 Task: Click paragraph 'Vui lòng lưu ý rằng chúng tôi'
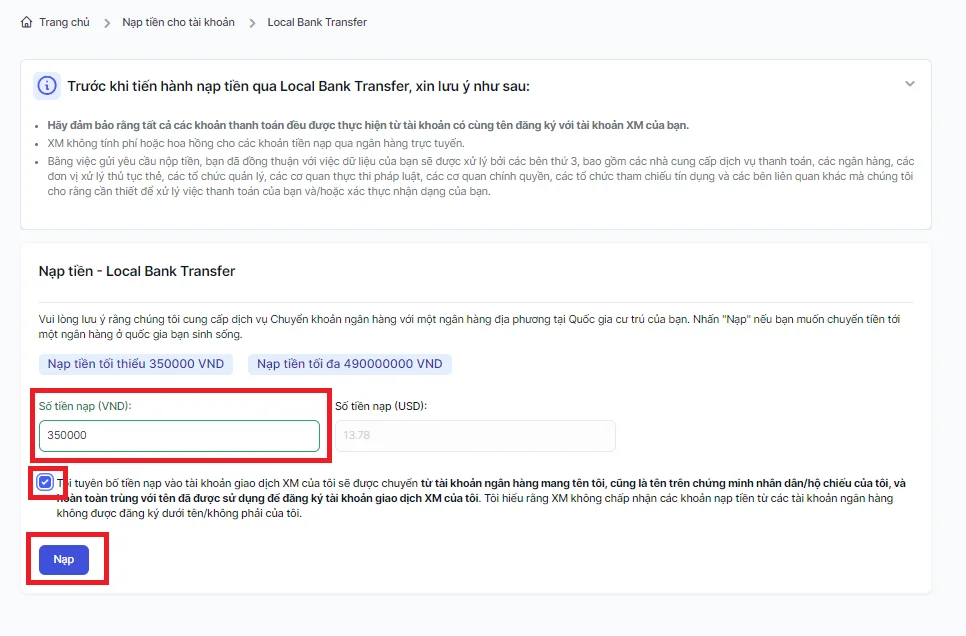[469, 327]
